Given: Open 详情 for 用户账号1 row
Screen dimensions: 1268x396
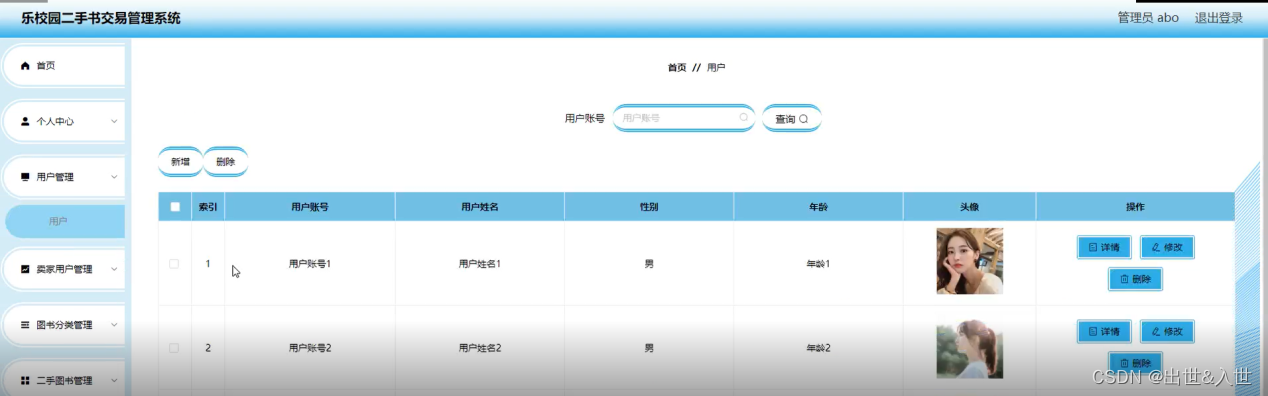Looking at the screenshot, I should pyautogui.click(x=1104, y=247).
